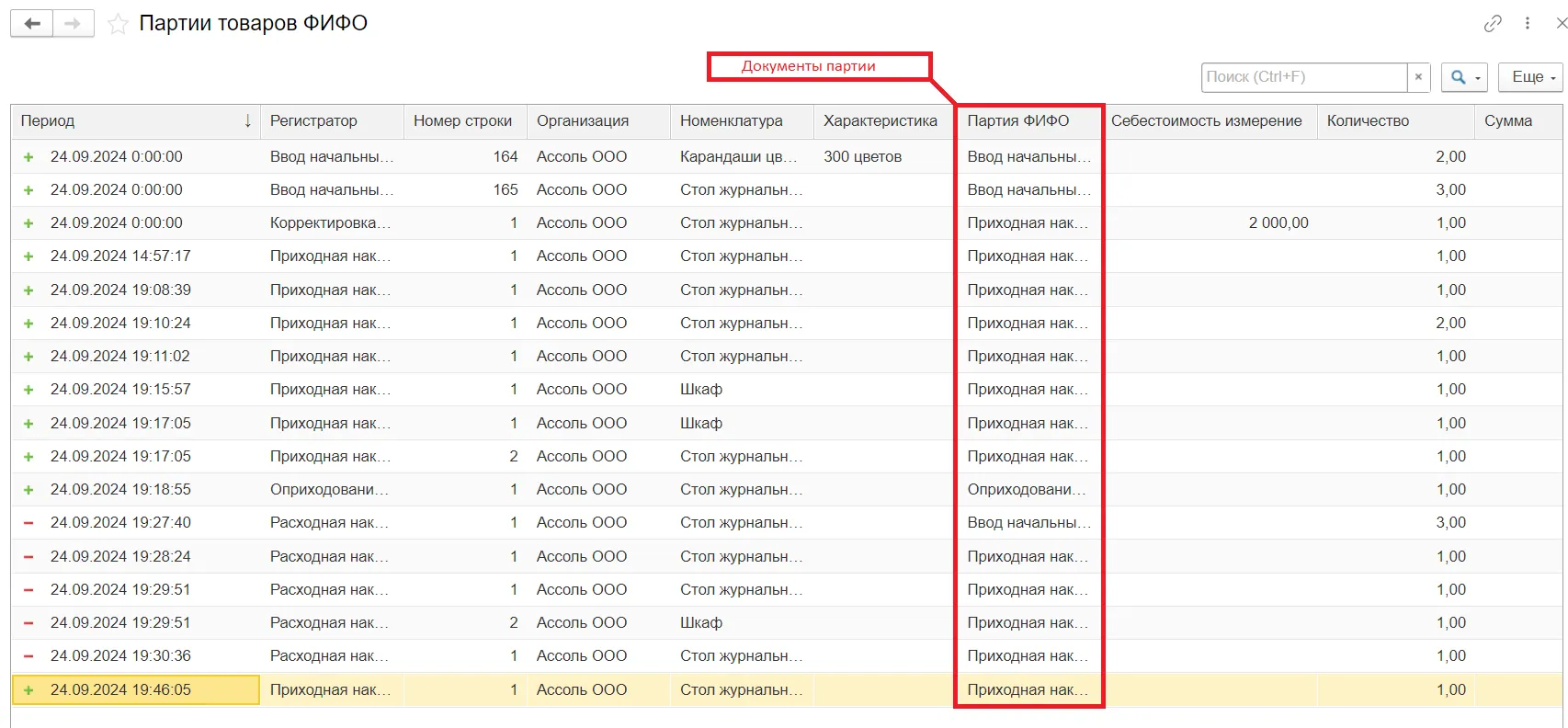Select the minus icon of the 19:27:40 row

click(x=28, y=523)
